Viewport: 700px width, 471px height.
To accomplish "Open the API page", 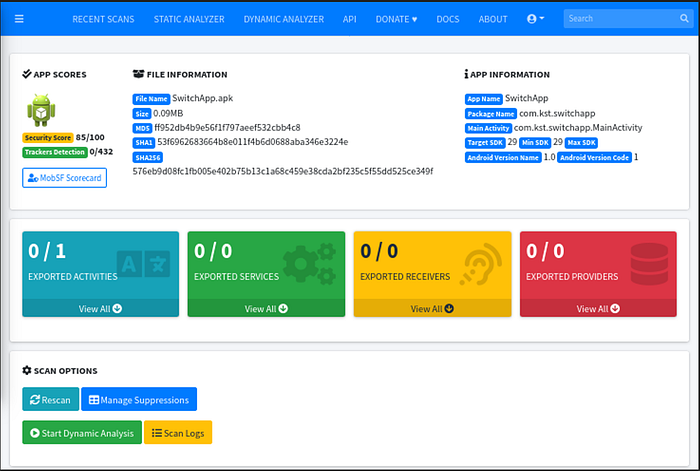I will pos(350,19).
